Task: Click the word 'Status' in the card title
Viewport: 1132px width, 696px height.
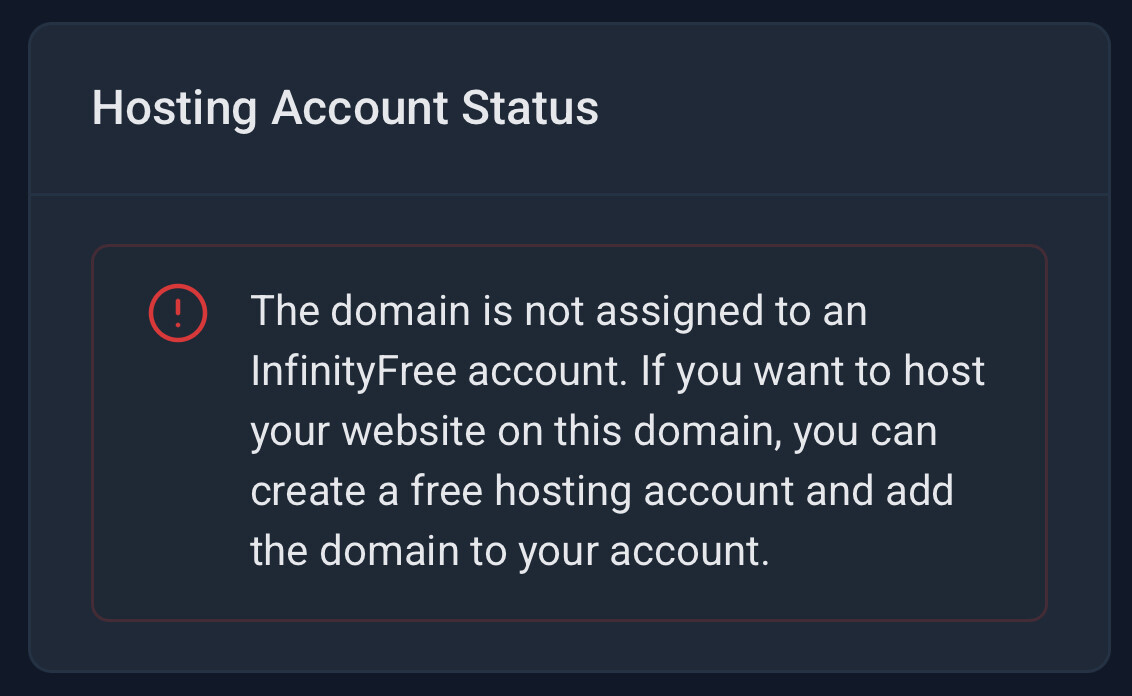Action: pyautogui.click(x=529, y=108)
